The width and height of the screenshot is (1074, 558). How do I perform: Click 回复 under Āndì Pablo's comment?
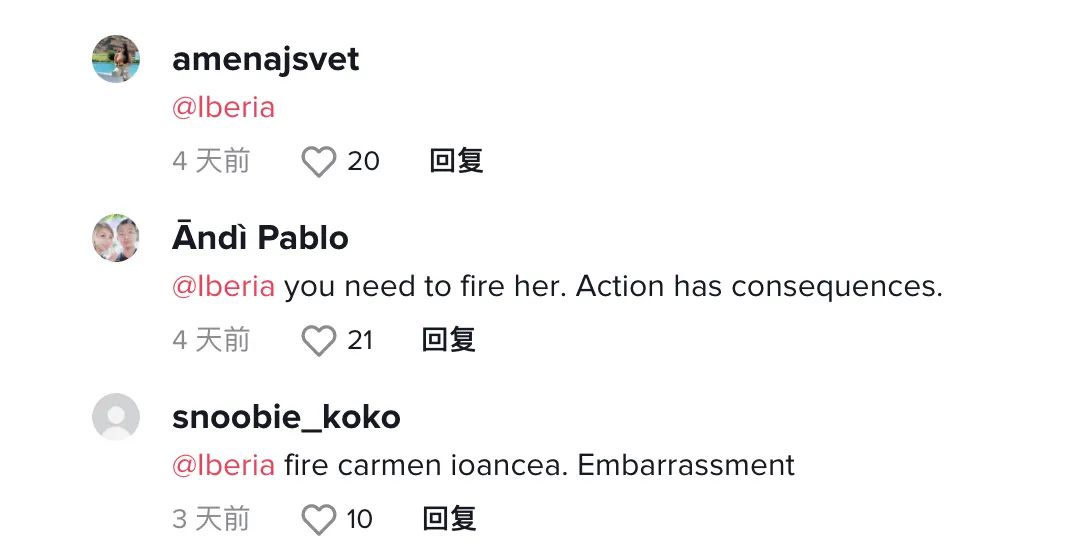click(449, 340)
